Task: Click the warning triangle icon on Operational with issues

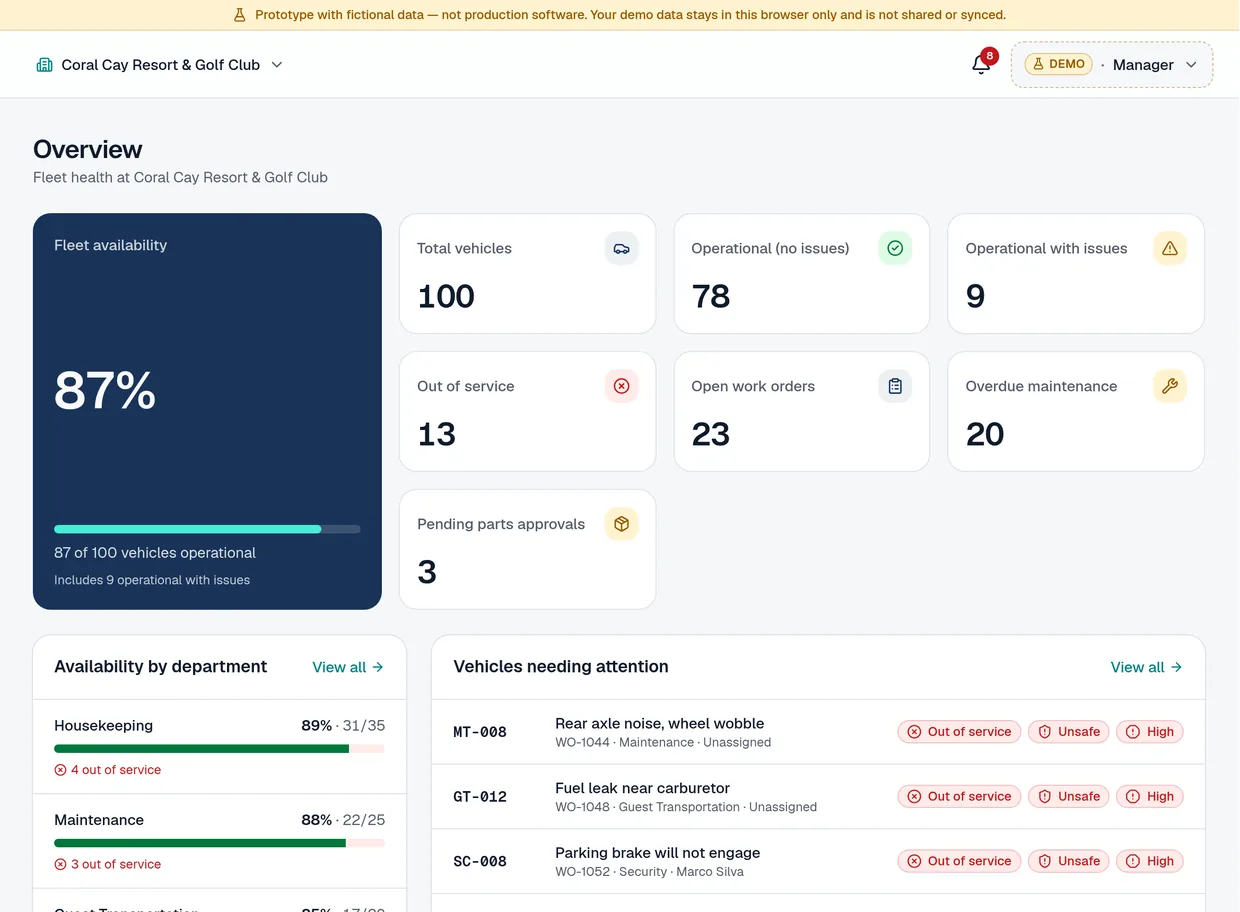Action: coord(1170,248)
